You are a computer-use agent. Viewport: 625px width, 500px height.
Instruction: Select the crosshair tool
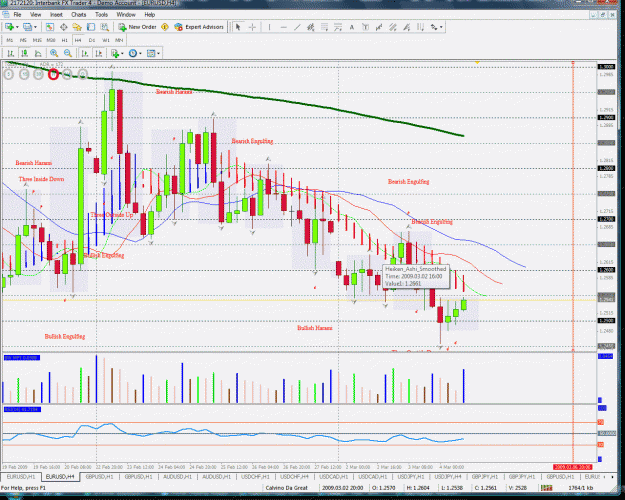[252, 27]
